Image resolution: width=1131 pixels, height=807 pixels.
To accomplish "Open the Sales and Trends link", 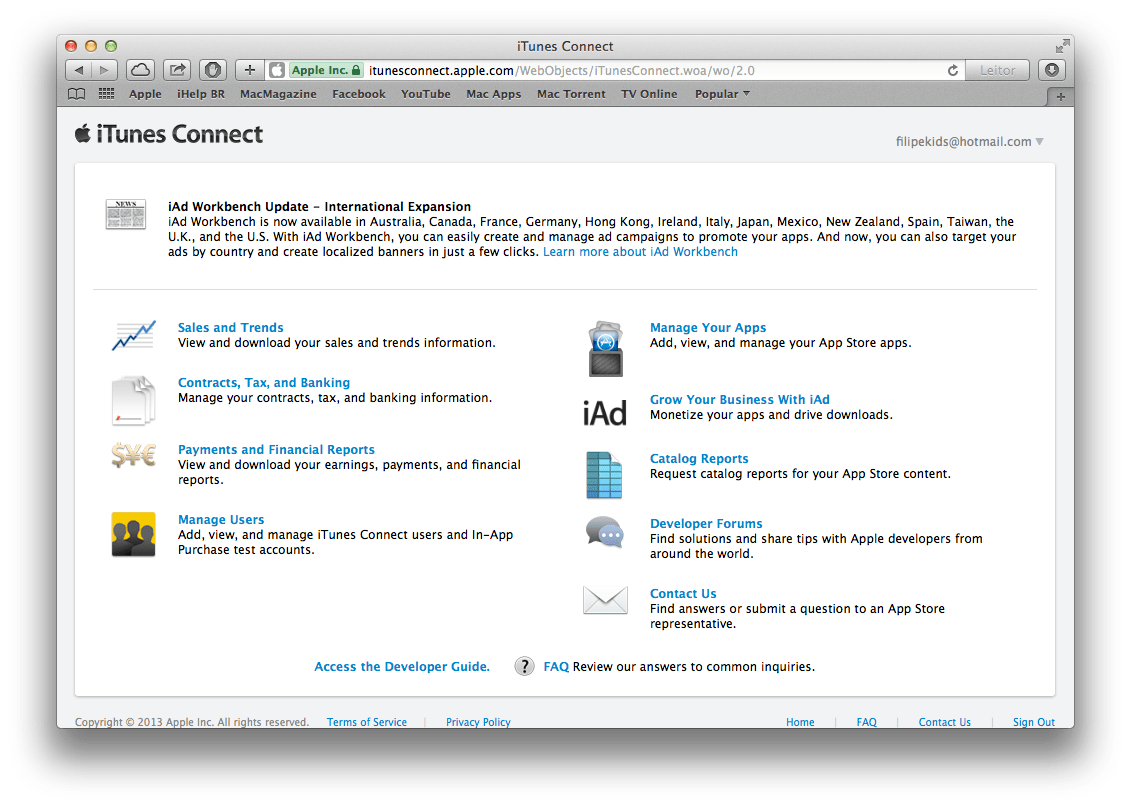I will pos(231,327).
